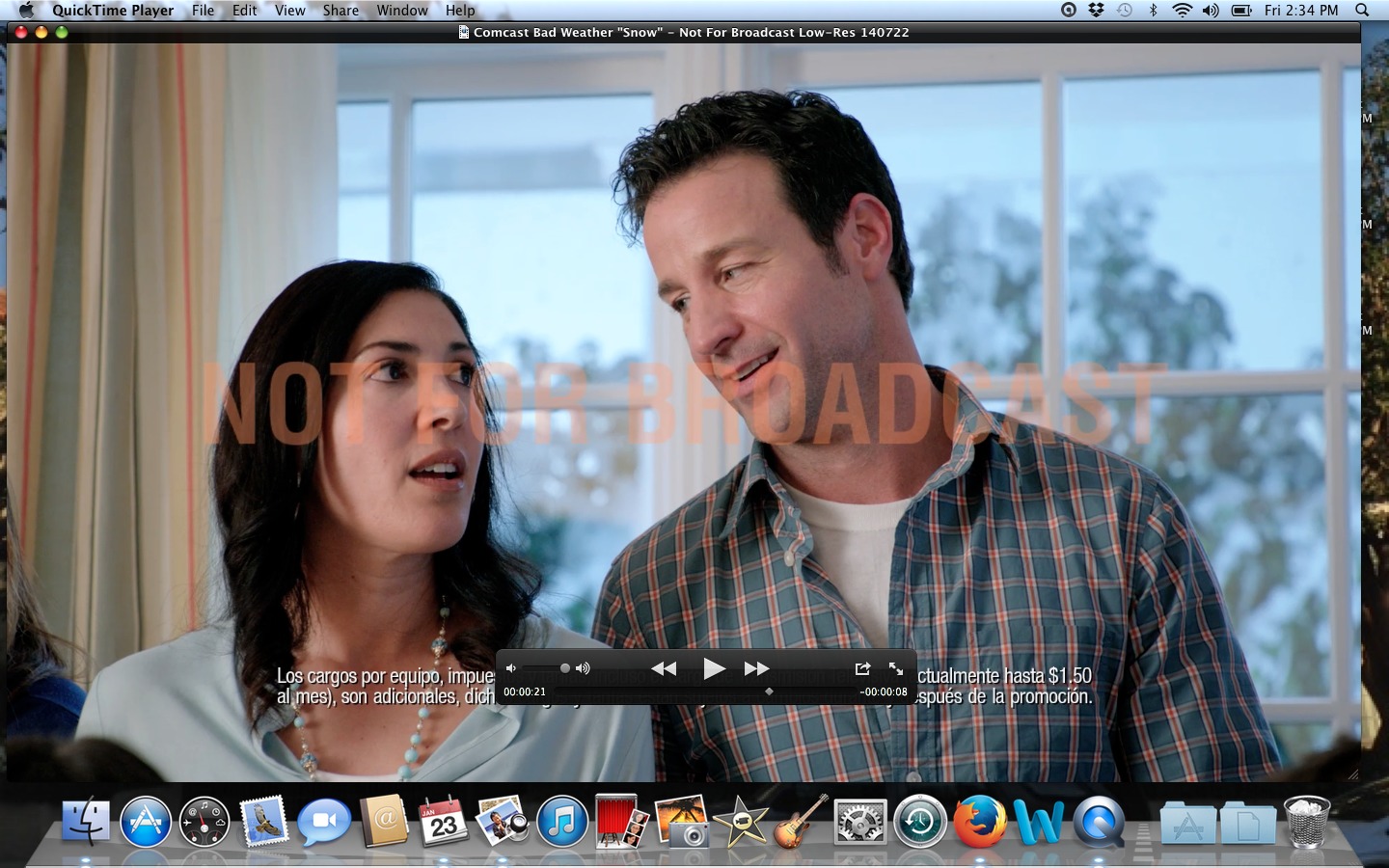Open Spotlight search magnifier icon
The height and width of the screenshot is (868, 1389).
(x=1362, y=11)
